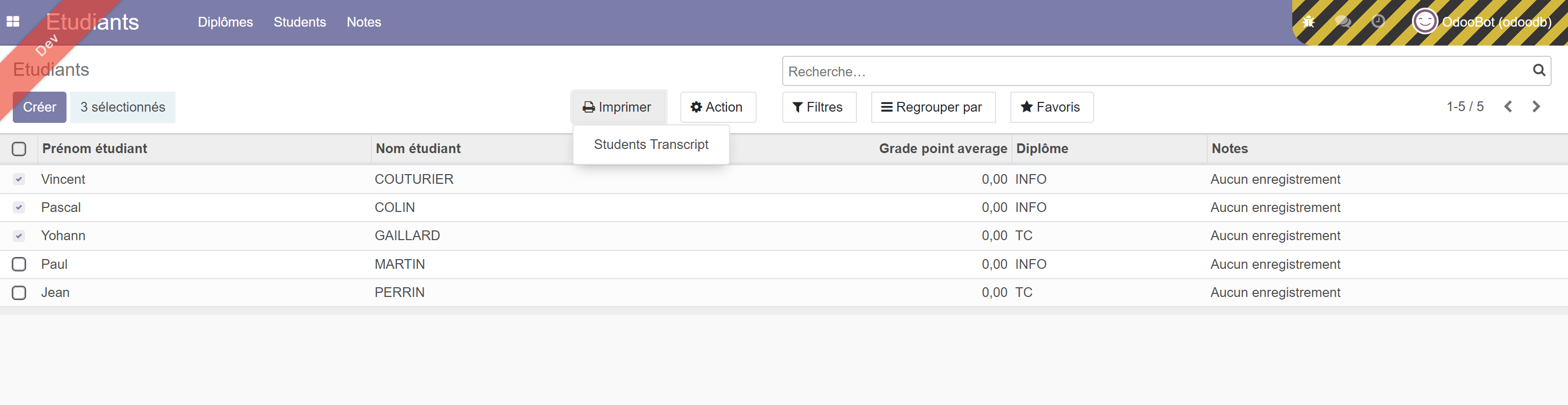
Task: Open the Favoris dropdown
Action: click(1051, 107)
